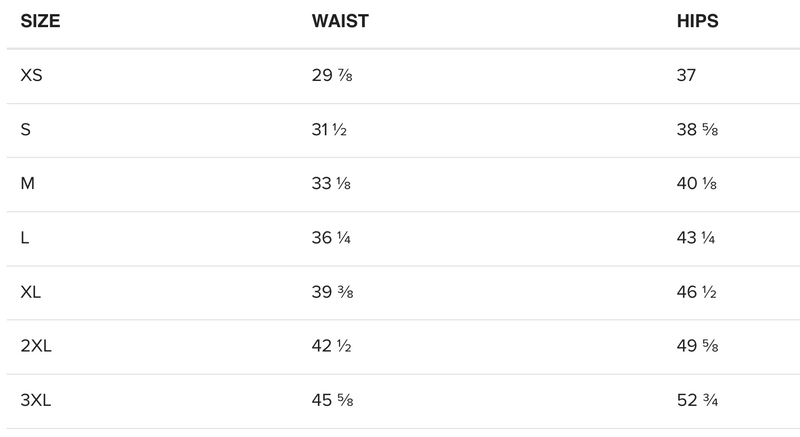Select the XS size row label
The image size is (800, 437).
(31, 76)
